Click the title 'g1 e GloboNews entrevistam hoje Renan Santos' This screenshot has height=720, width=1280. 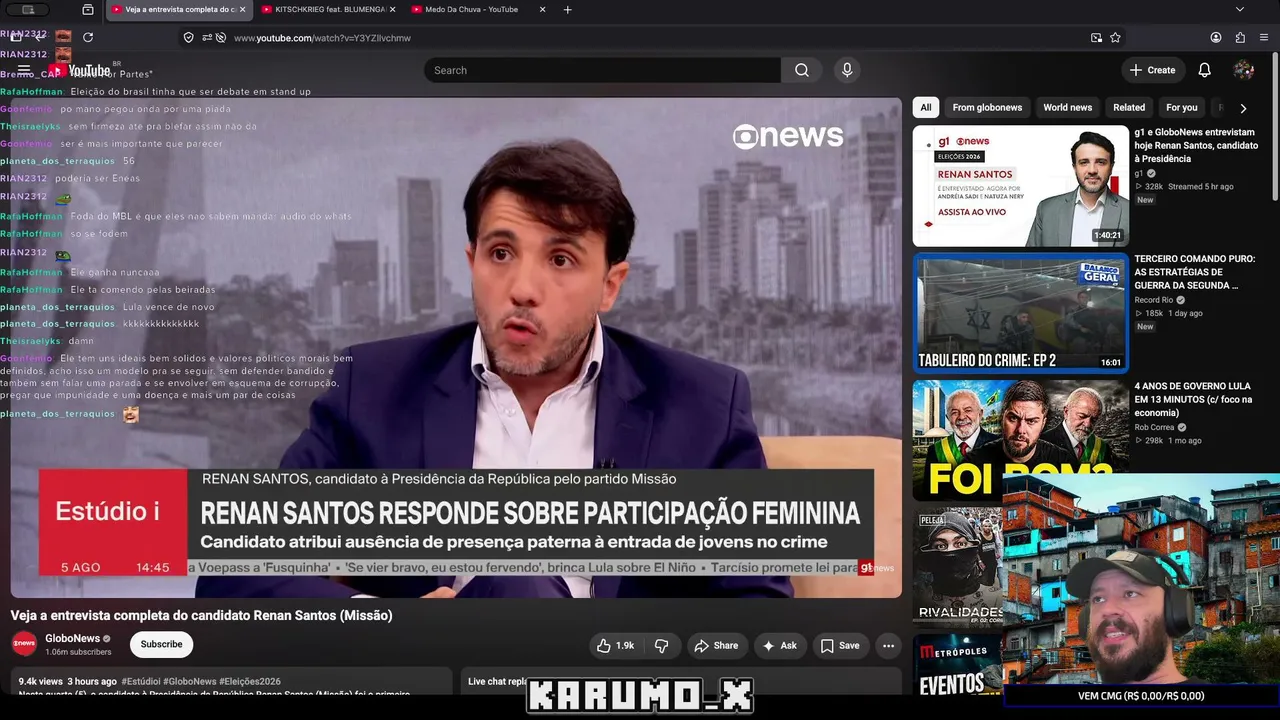[1196, 145]
